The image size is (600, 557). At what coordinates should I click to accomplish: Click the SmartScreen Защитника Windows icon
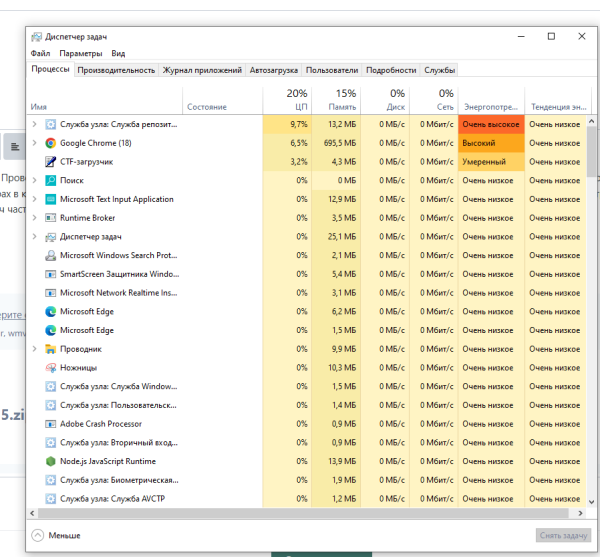click(51, 274)
